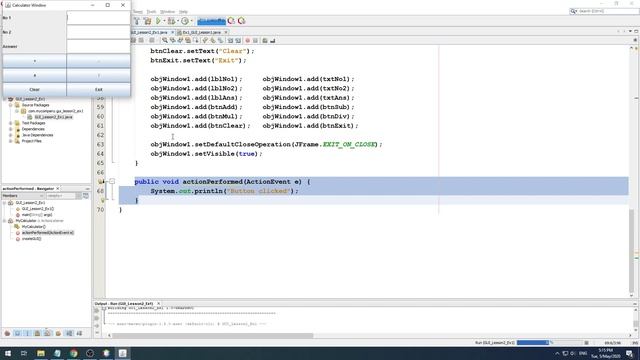Image resolution: width=640 pixels, height=360 pixels.
Task: Select MyCalculator() constructor in Navigator
Action: (33, 227)
